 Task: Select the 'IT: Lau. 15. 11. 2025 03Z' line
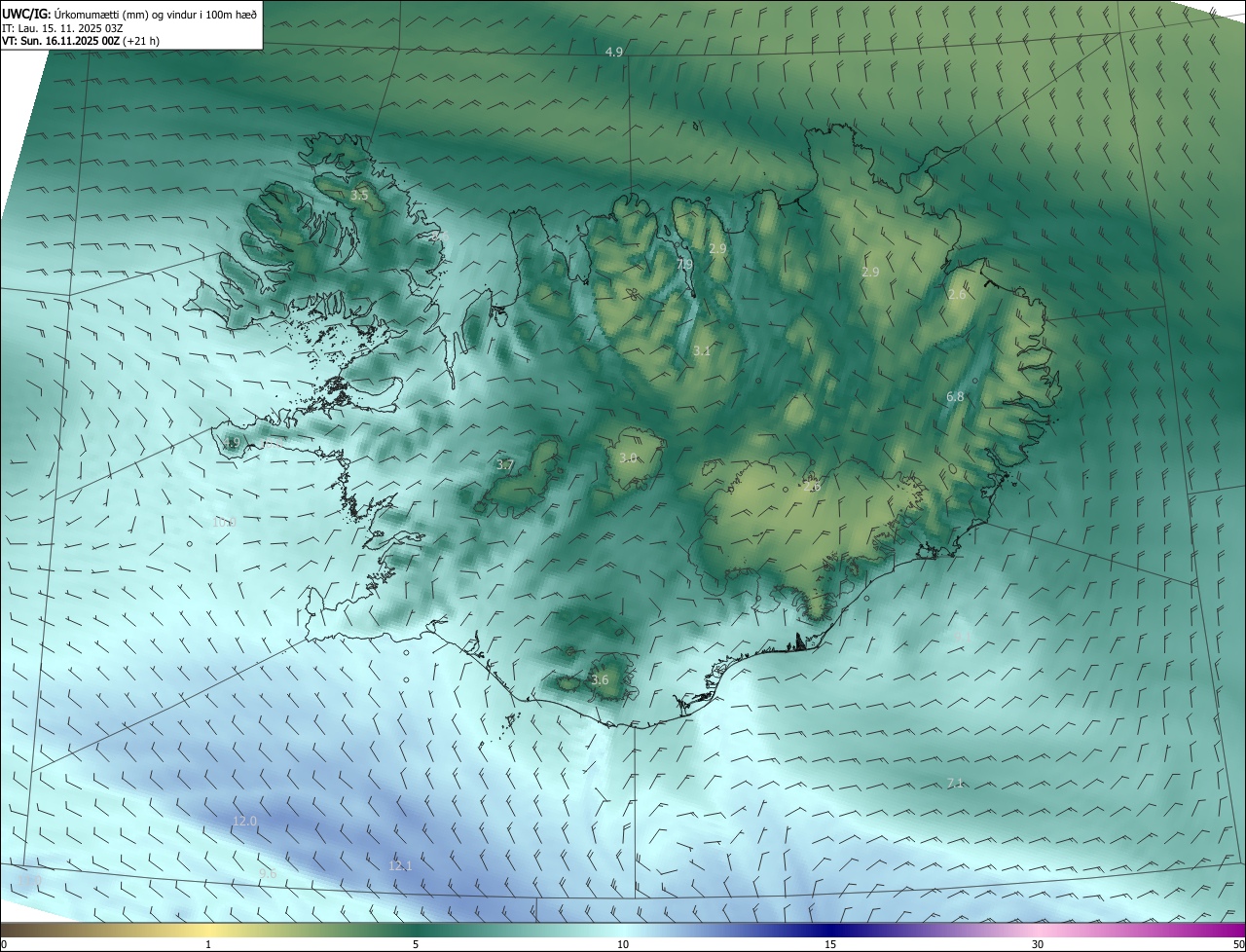62,27
